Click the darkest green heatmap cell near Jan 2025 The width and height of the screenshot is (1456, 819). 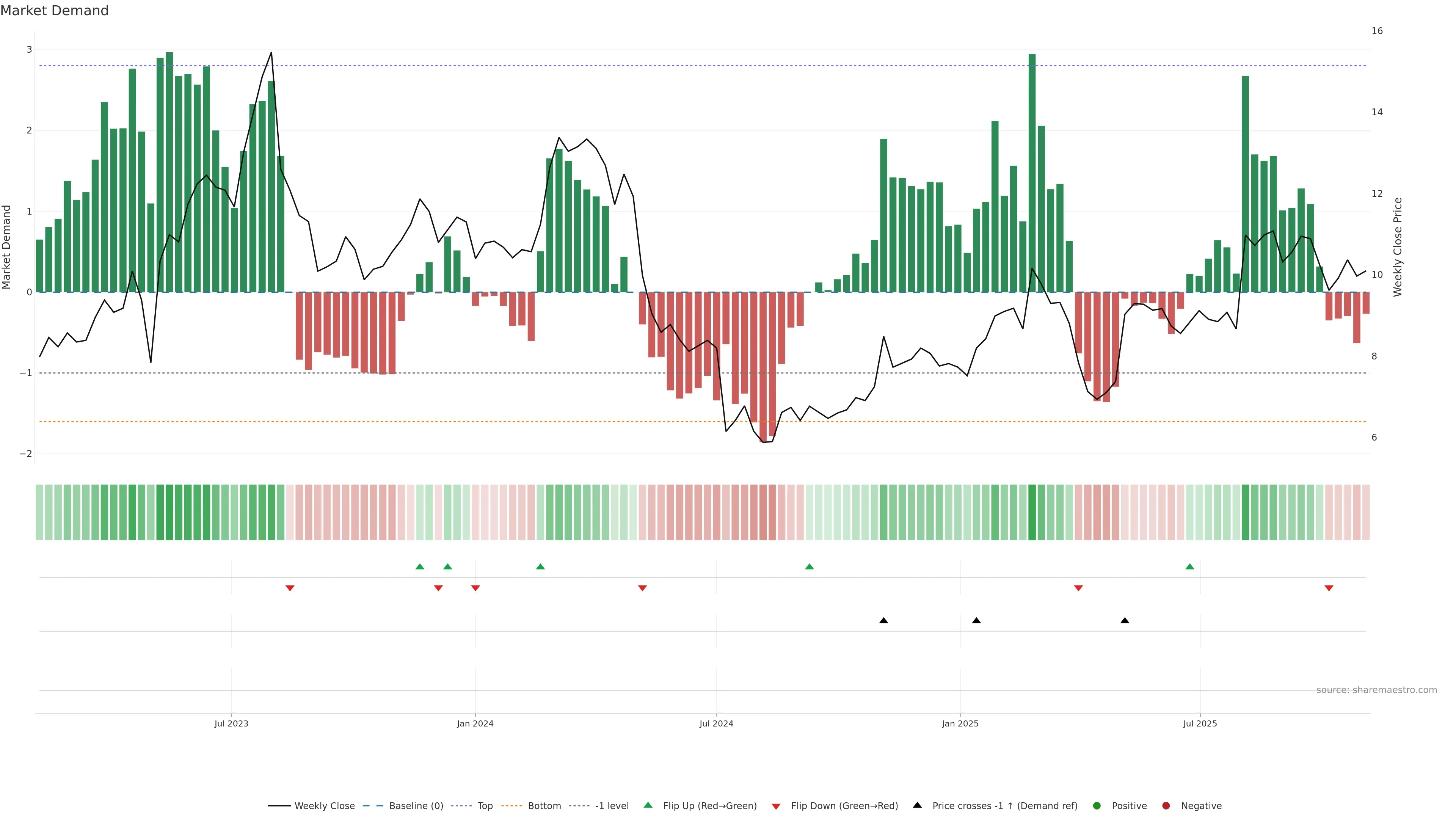tap(1032, 512)
